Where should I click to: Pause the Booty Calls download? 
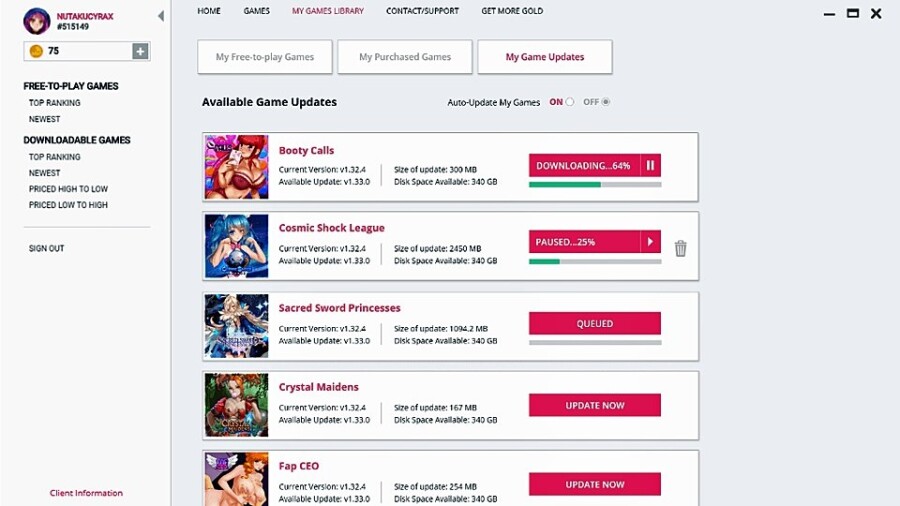click(650, 165)
